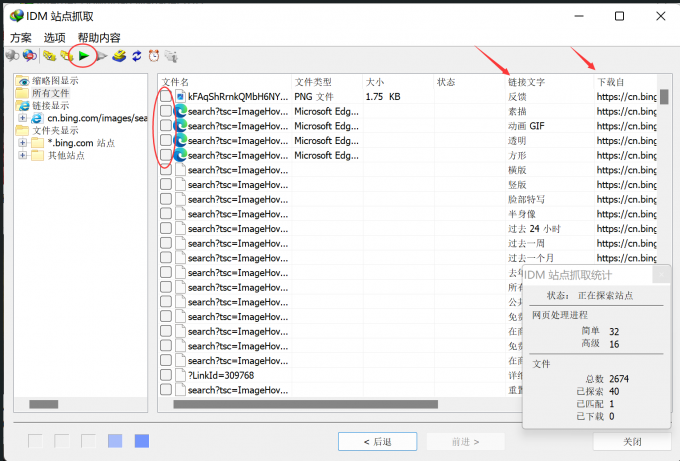Click the gray pause-download arrow icon
Screen dimensions: 680x461
coord(102,56)
